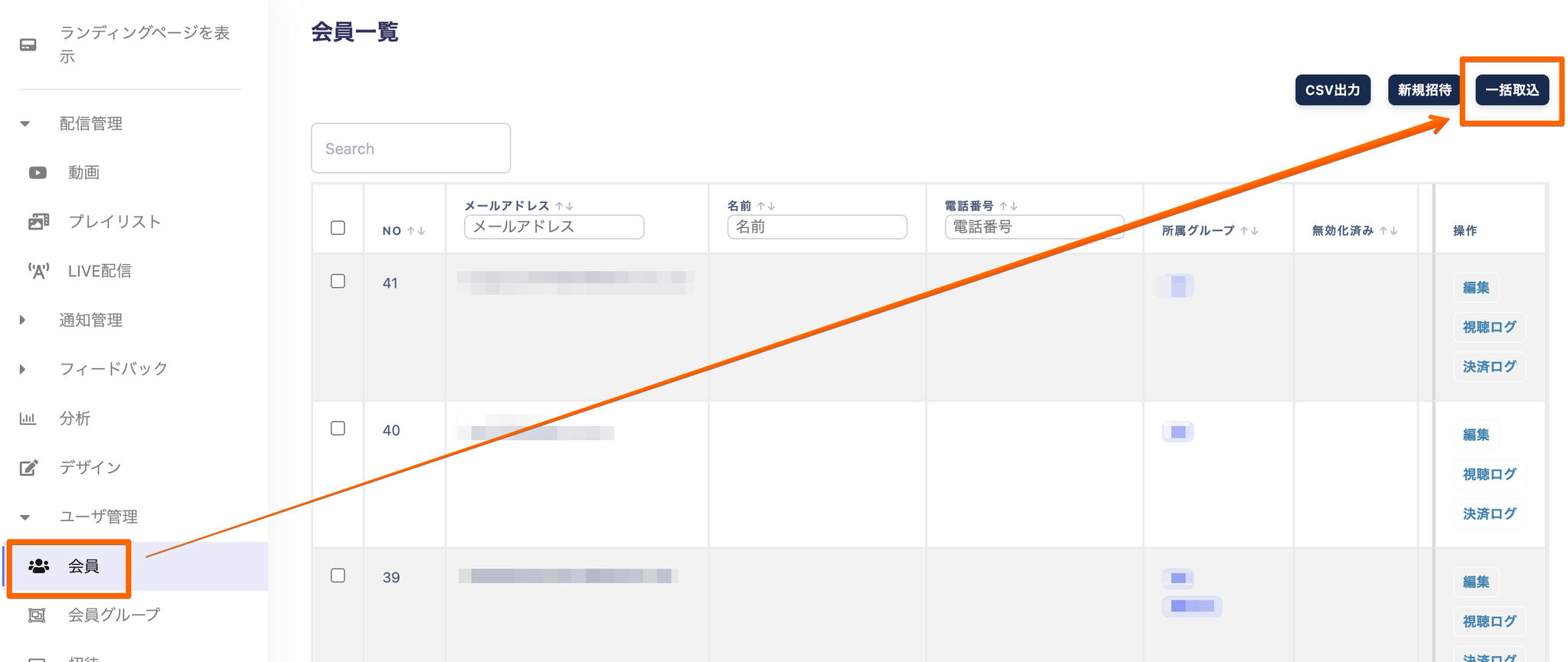The height and width of the screenshot is (662, 1568).
Task: Click the CSV出力 button
Action: click(x=1332, y=90)
